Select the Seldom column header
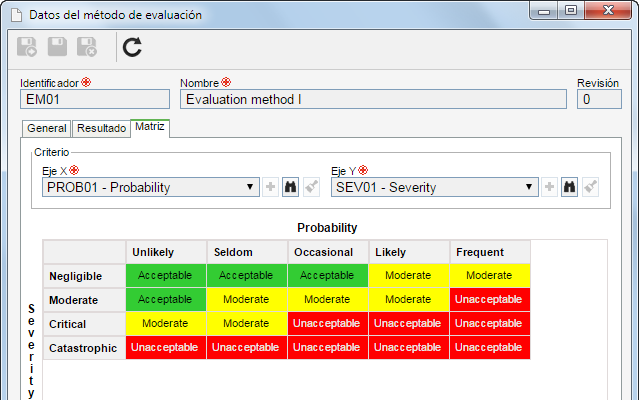The image size is (639, 400). 247,252
